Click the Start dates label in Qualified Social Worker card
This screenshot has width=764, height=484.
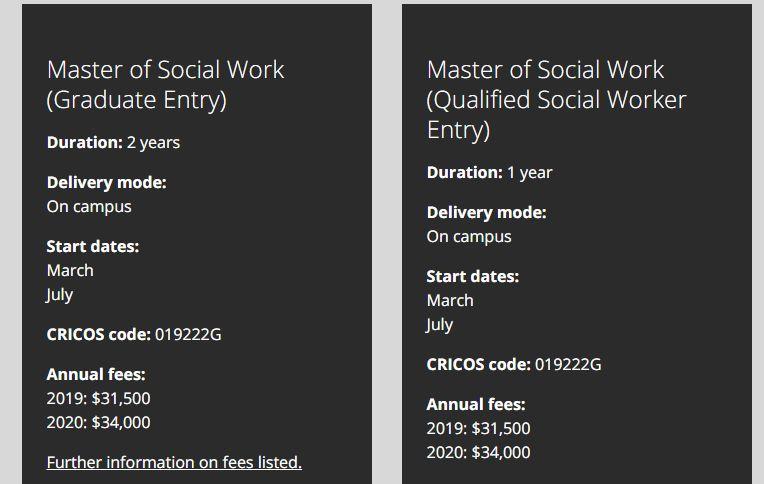(473, 277)
